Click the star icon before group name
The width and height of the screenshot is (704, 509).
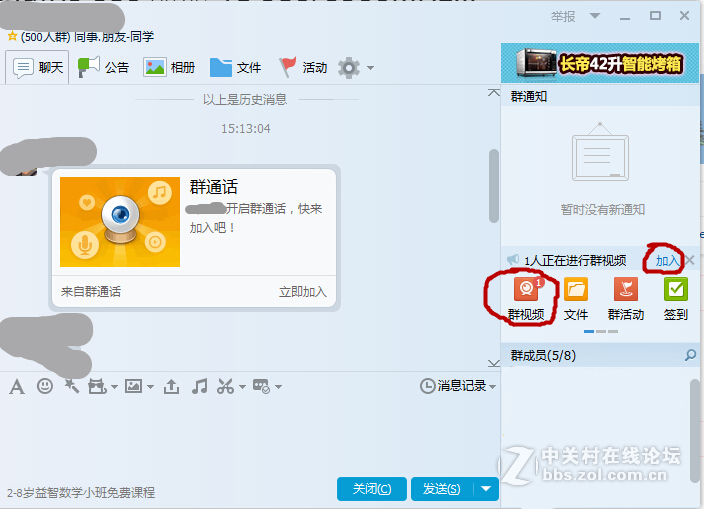coord(13,36)
